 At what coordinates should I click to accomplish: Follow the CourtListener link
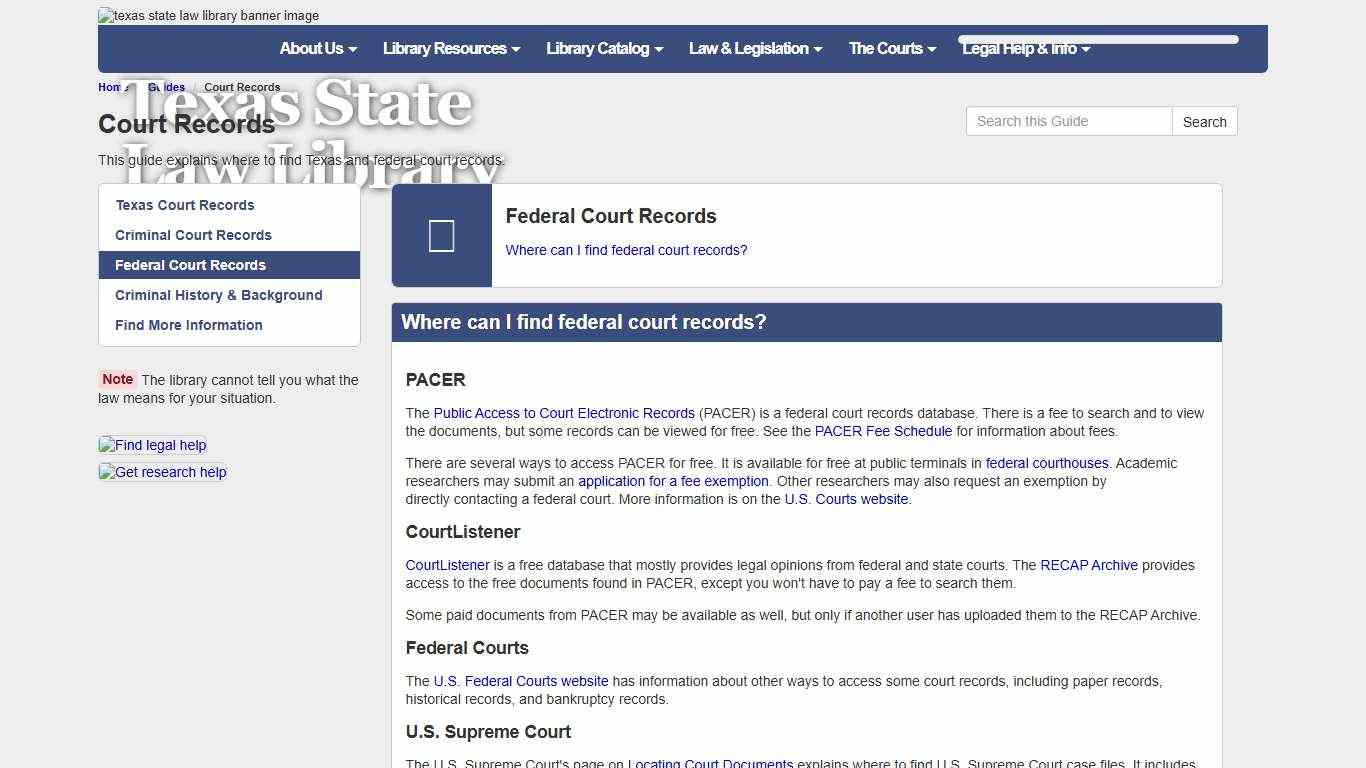[447, 565]
